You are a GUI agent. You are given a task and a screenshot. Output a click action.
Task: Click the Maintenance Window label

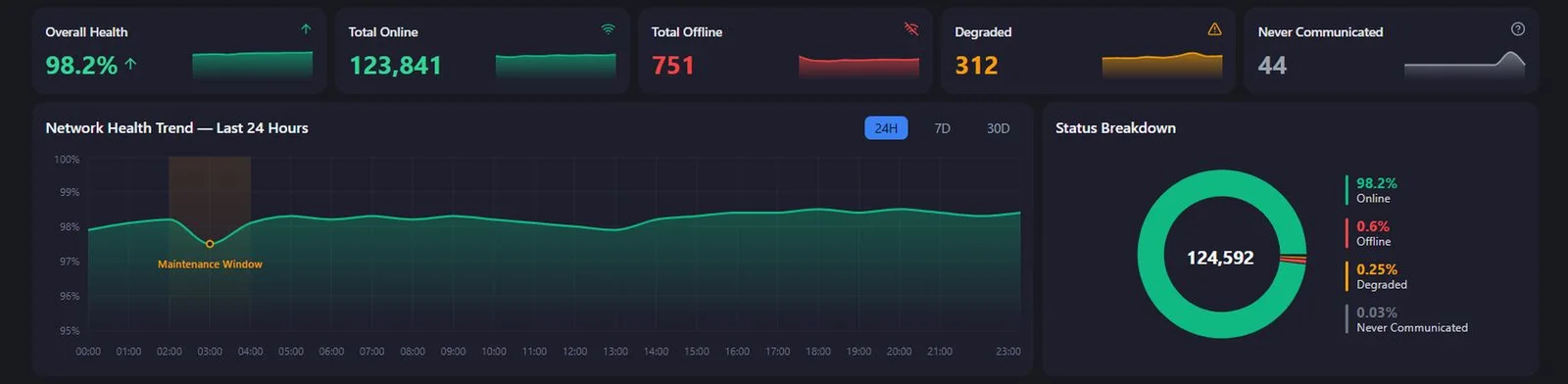pyautogui.click(x=210, y=264)
